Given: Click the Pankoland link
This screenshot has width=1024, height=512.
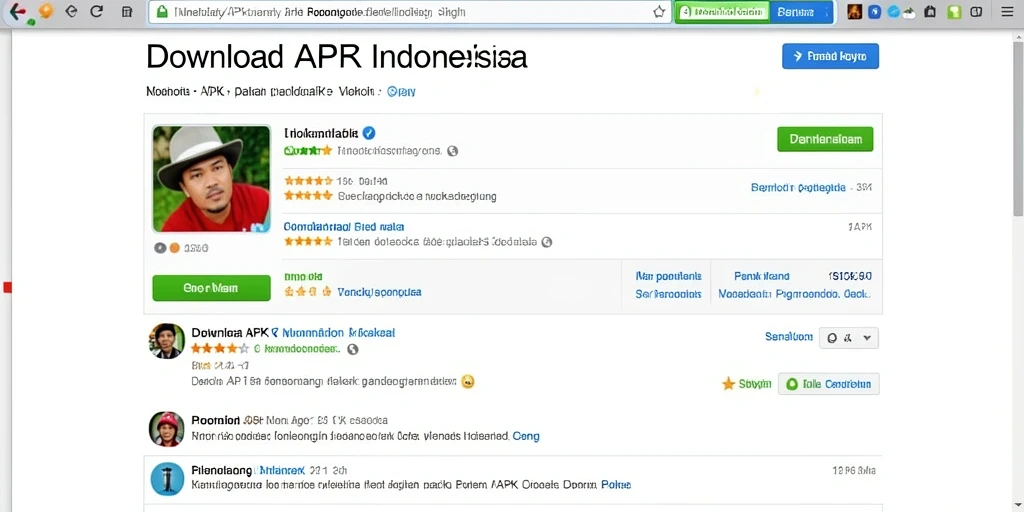Looking at the screenshot, I should [761, 276].
